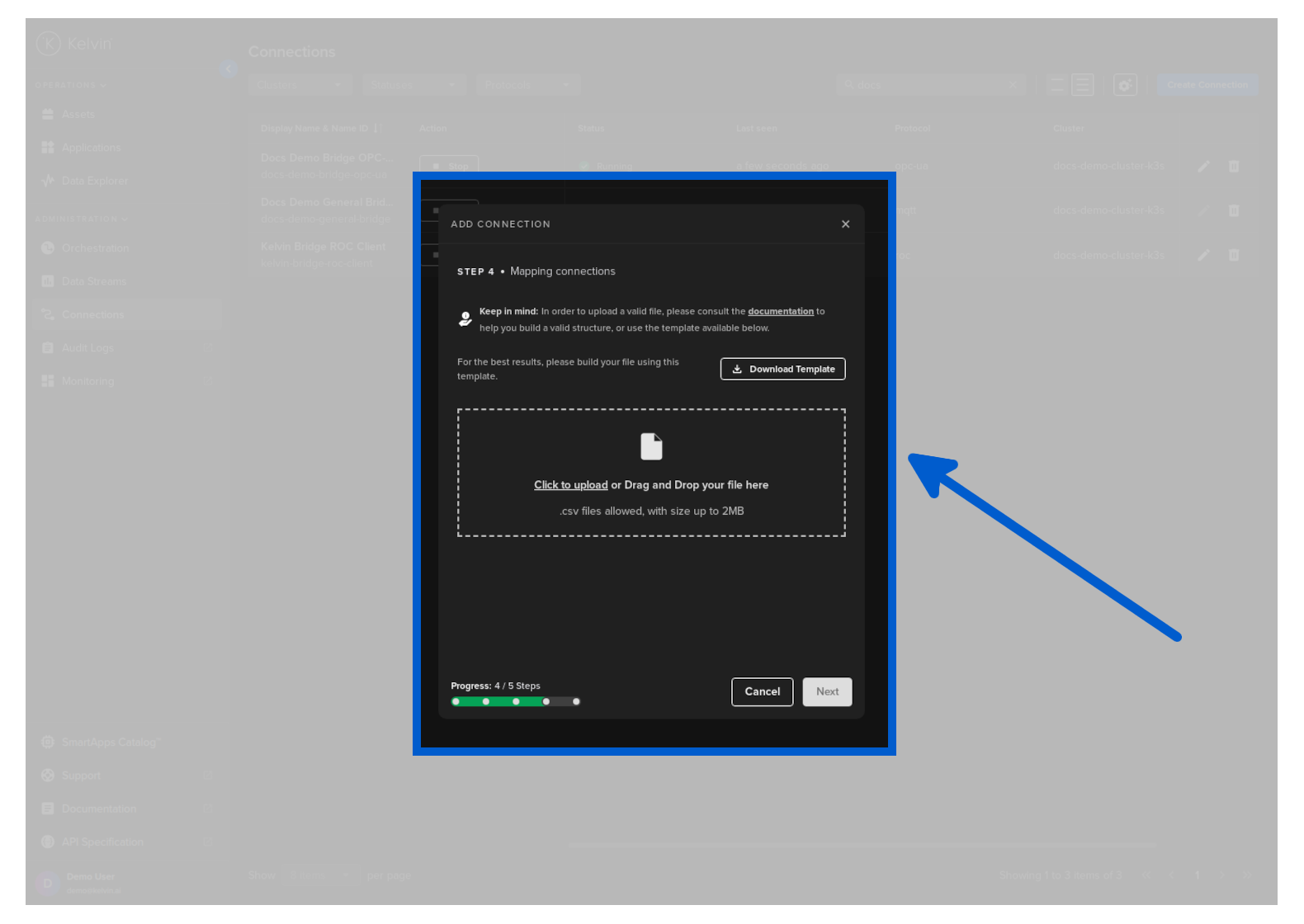The height and width of the screenshot is (924, 1304).
Task: Click the Orchestration sidebar icon
Action: 48,248
